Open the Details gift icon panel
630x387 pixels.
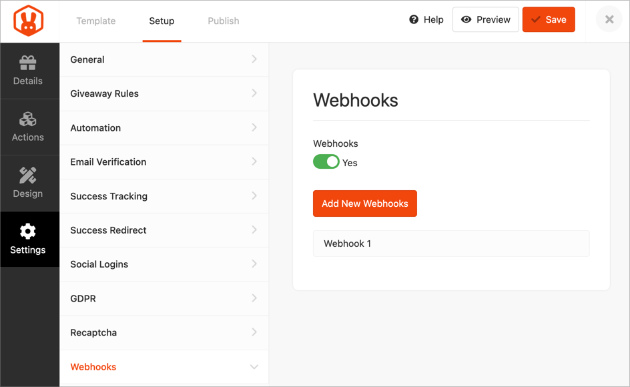pos(28,63)
